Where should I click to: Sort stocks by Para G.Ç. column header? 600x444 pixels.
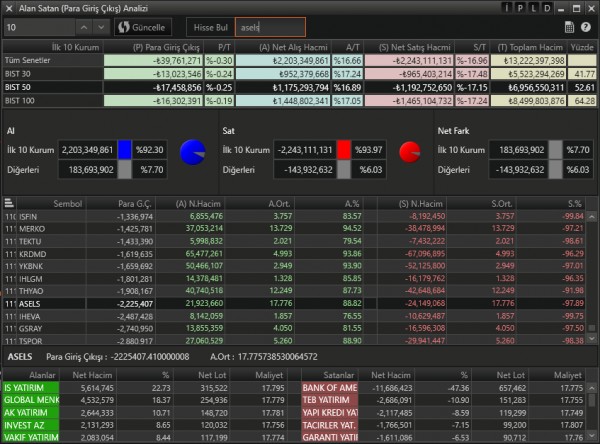point(121,204)
